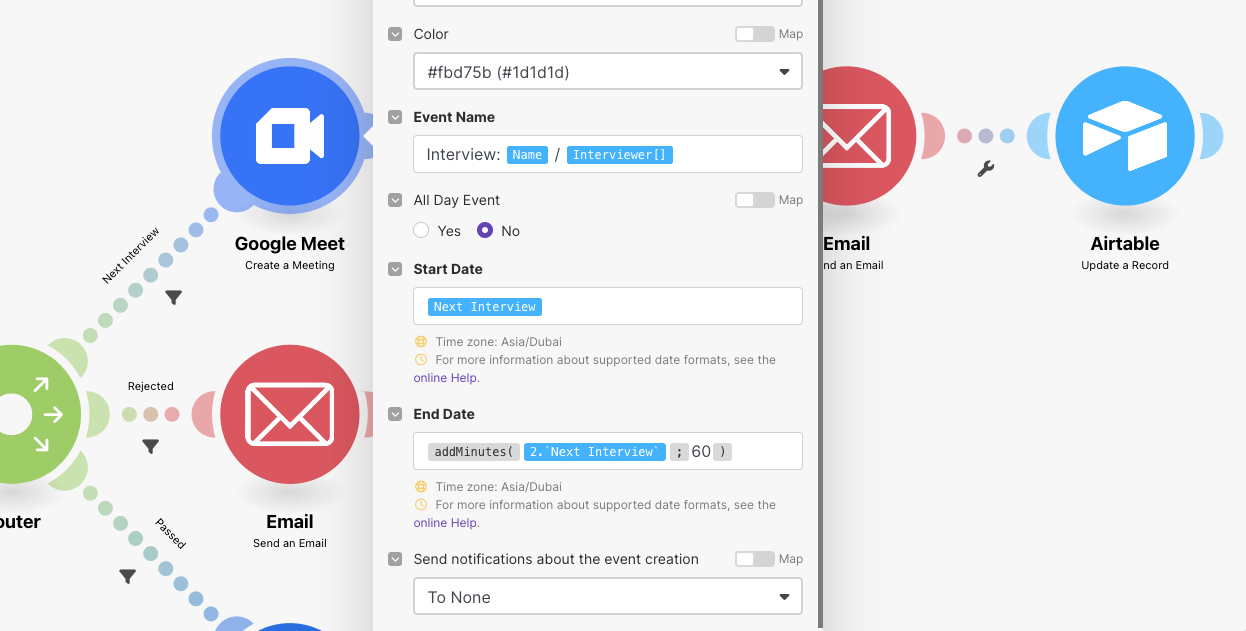
Task: Click the globe icon under Start Date
Action: [421, 342]
